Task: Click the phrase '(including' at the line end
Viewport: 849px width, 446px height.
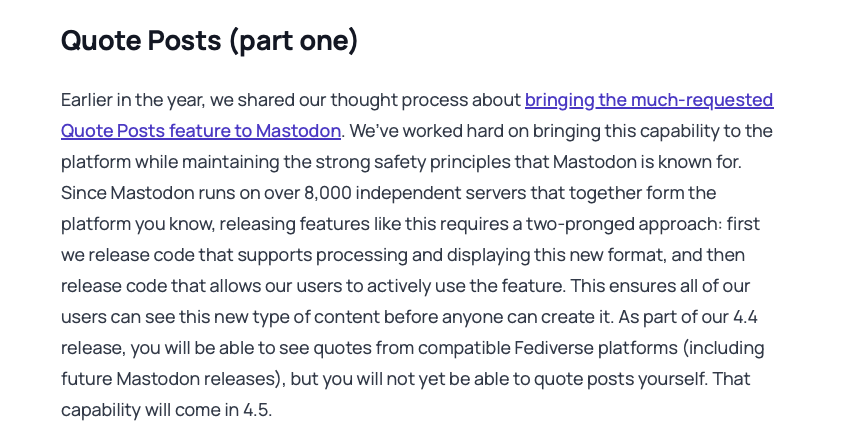Action: tap(723, 348)
